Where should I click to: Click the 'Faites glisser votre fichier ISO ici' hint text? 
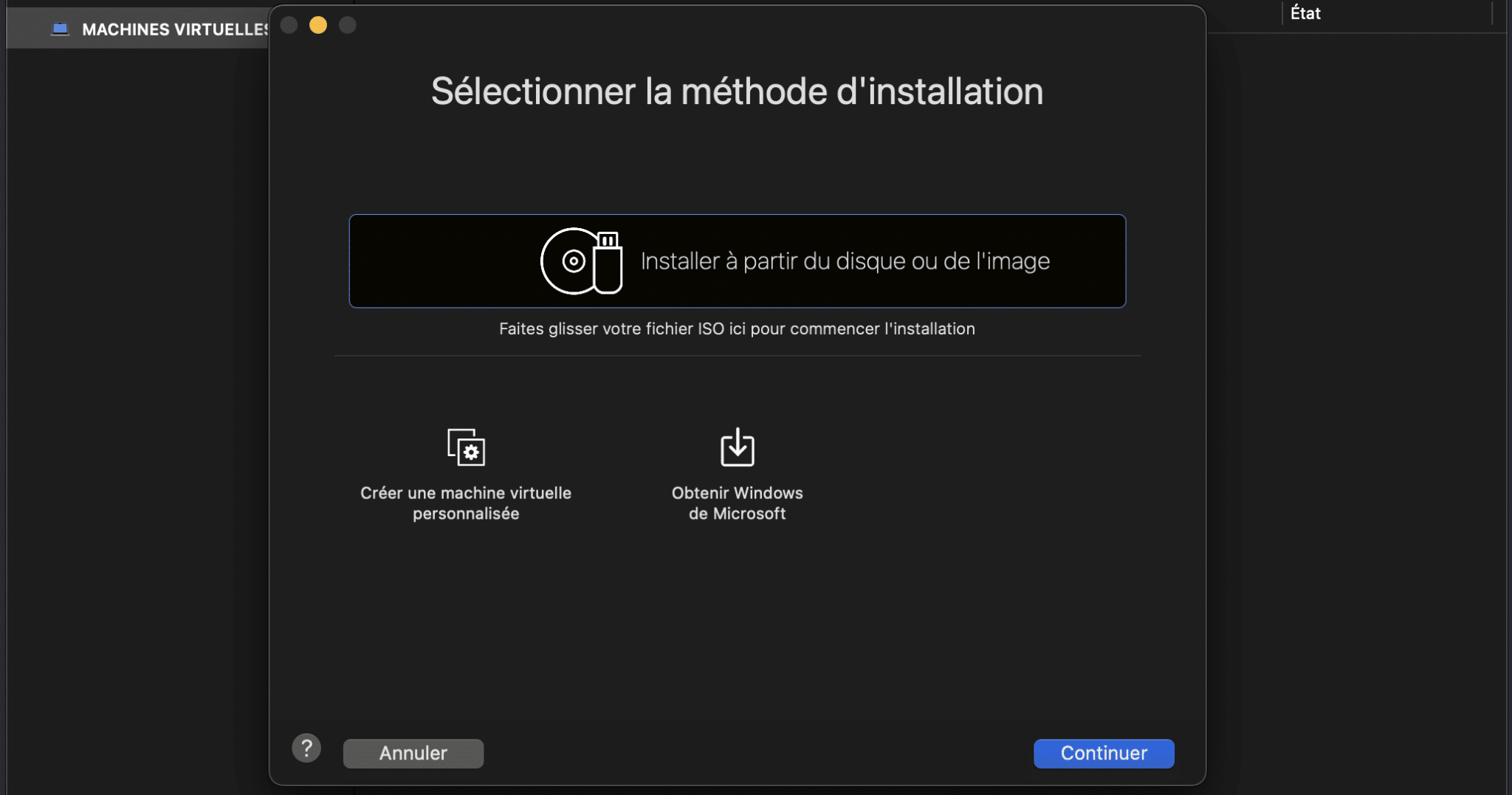pos(736,328)
